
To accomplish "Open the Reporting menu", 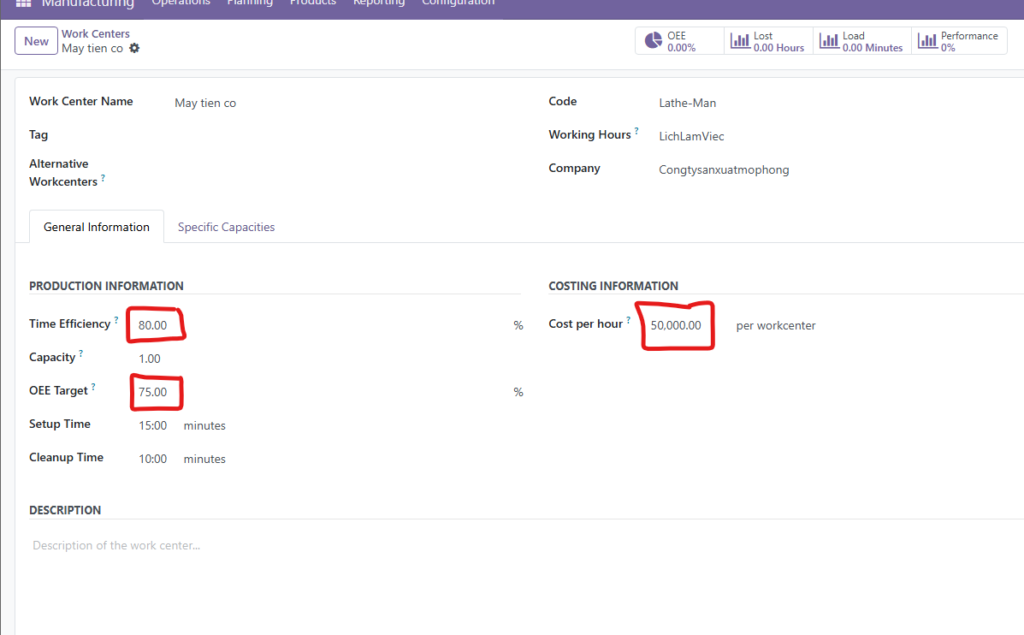I will point(377,3).
